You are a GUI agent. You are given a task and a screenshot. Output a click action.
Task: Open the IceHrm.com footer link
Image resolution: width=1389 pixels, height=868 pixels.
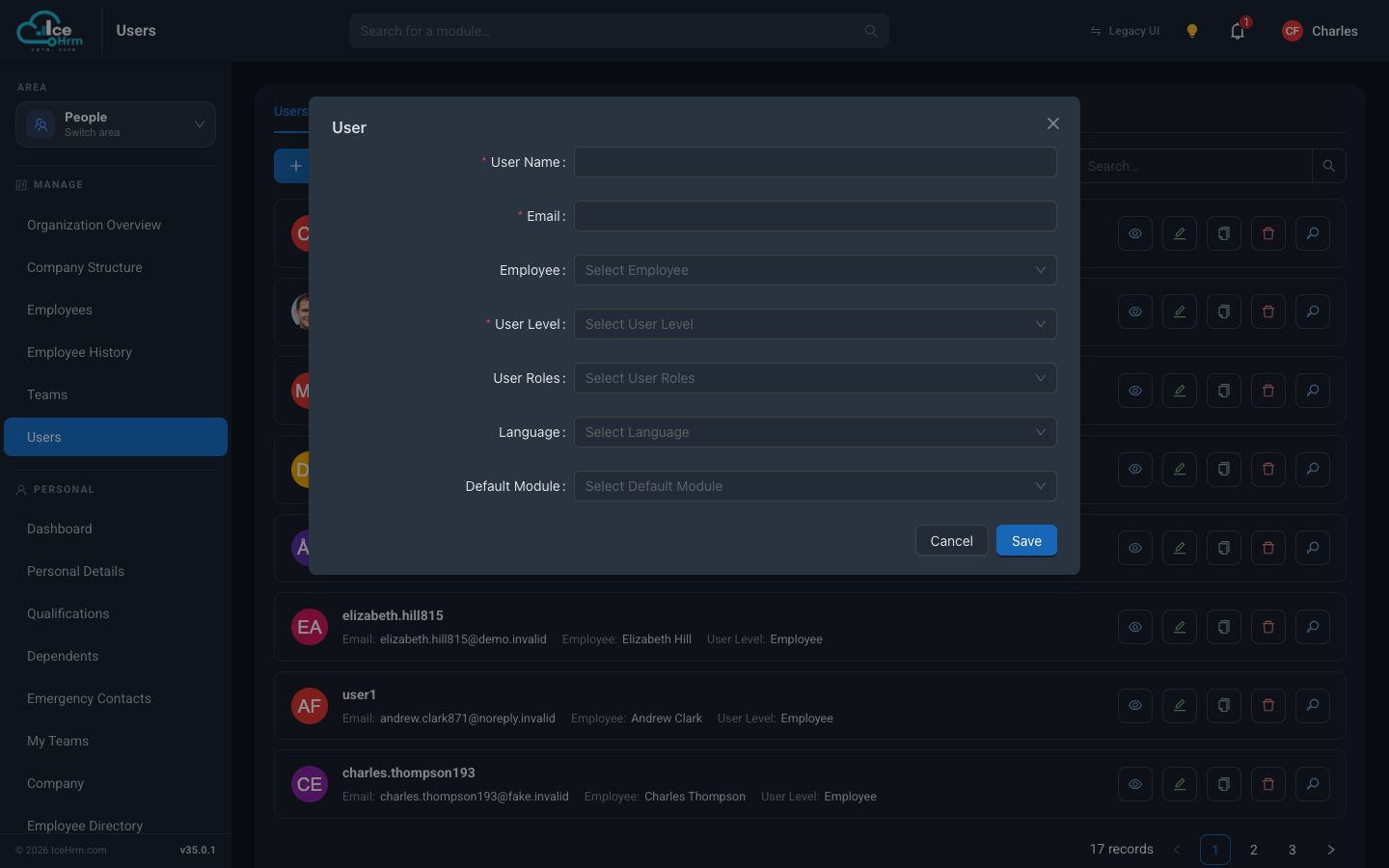[61, 851]
